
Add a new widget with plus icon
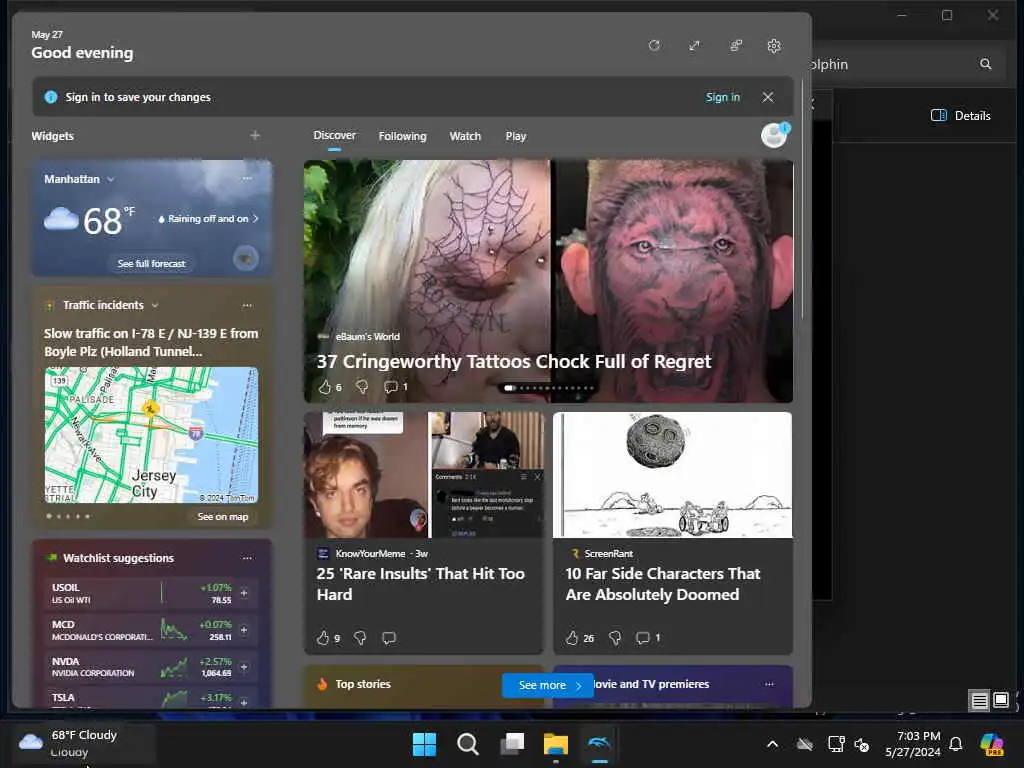(255, 135)
